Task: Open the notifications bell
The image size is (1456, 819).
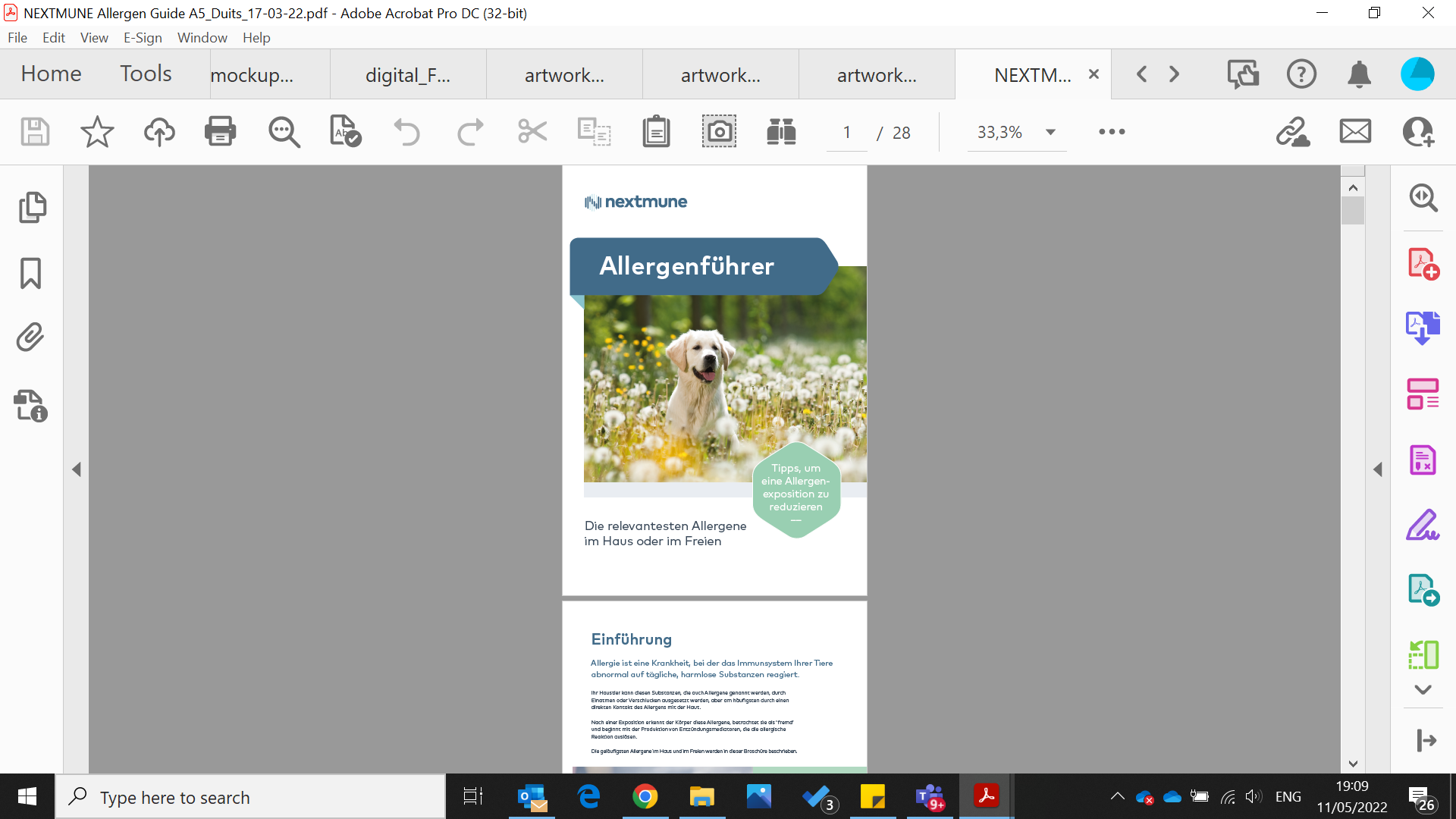Action: coord(1359,74)
